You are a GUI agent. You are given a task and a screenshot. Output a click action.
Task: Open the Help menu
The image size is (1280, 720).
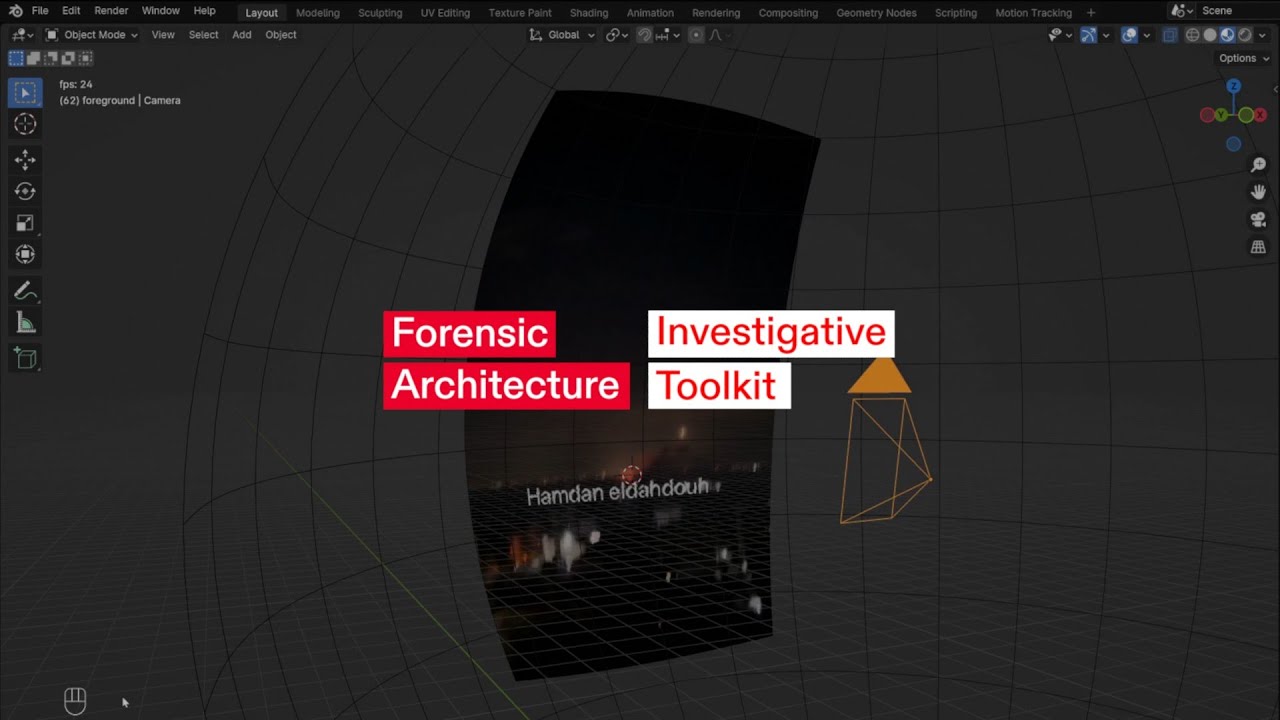pos(204,11)
